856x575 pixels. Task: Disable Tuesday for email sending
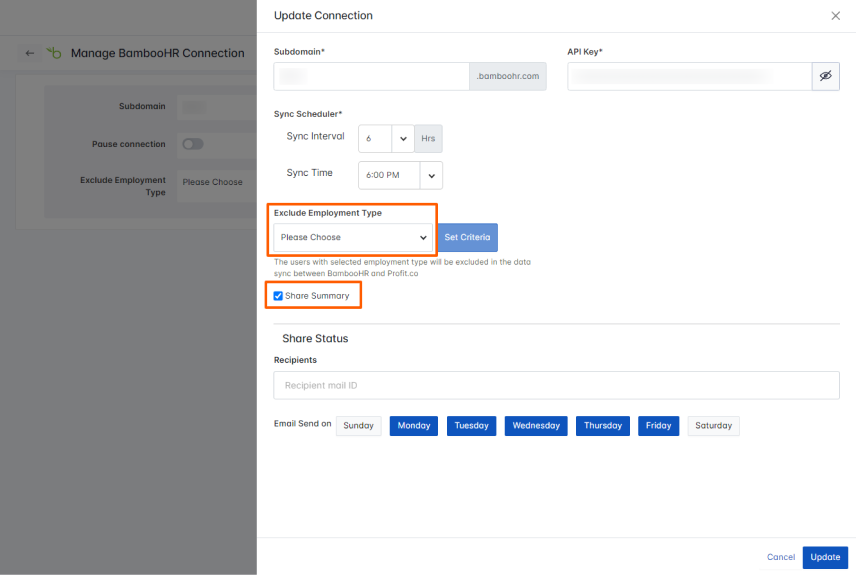point(472,426)
